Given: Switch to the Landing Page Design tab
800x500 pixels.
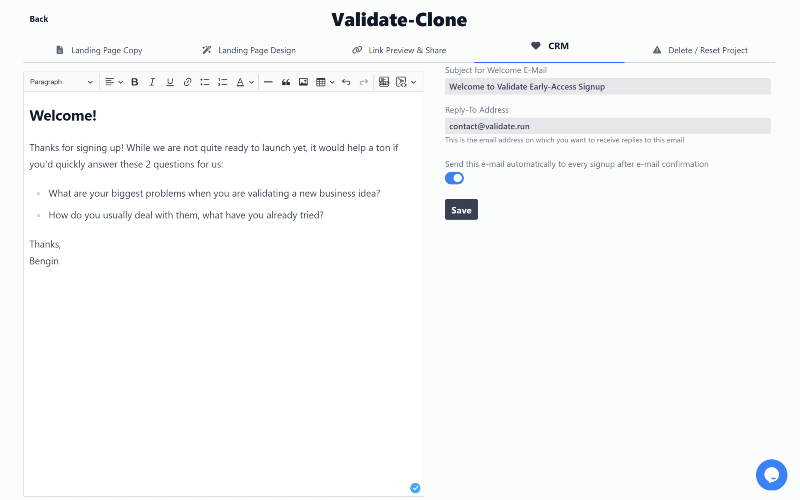Looking at the screenshot, I should pos(249,50).
